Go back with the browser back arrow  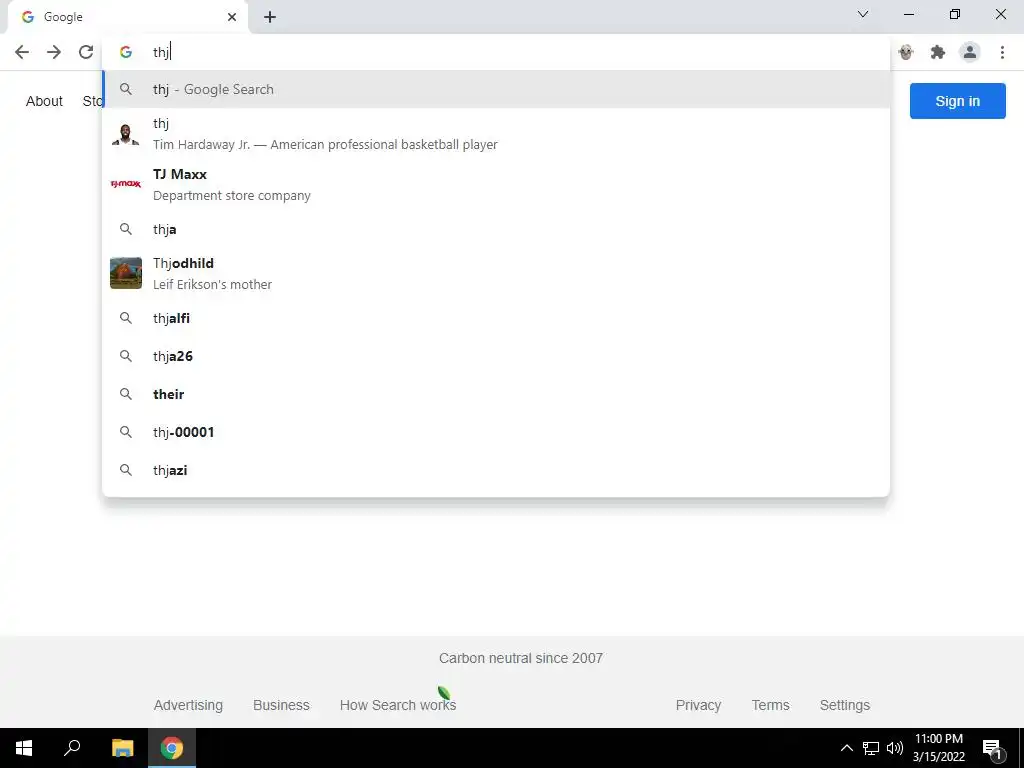pyautogui.click(x=22, y=52)
